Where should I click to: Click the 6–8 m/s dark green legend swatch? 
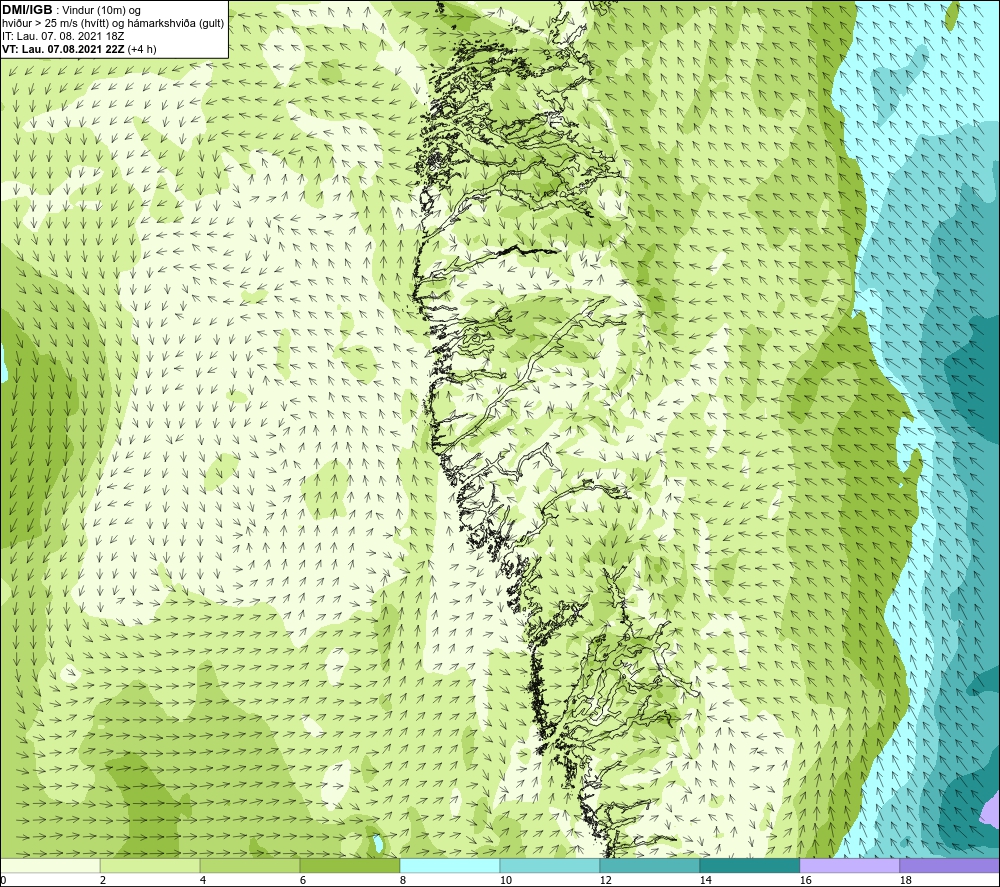point(349,866)
